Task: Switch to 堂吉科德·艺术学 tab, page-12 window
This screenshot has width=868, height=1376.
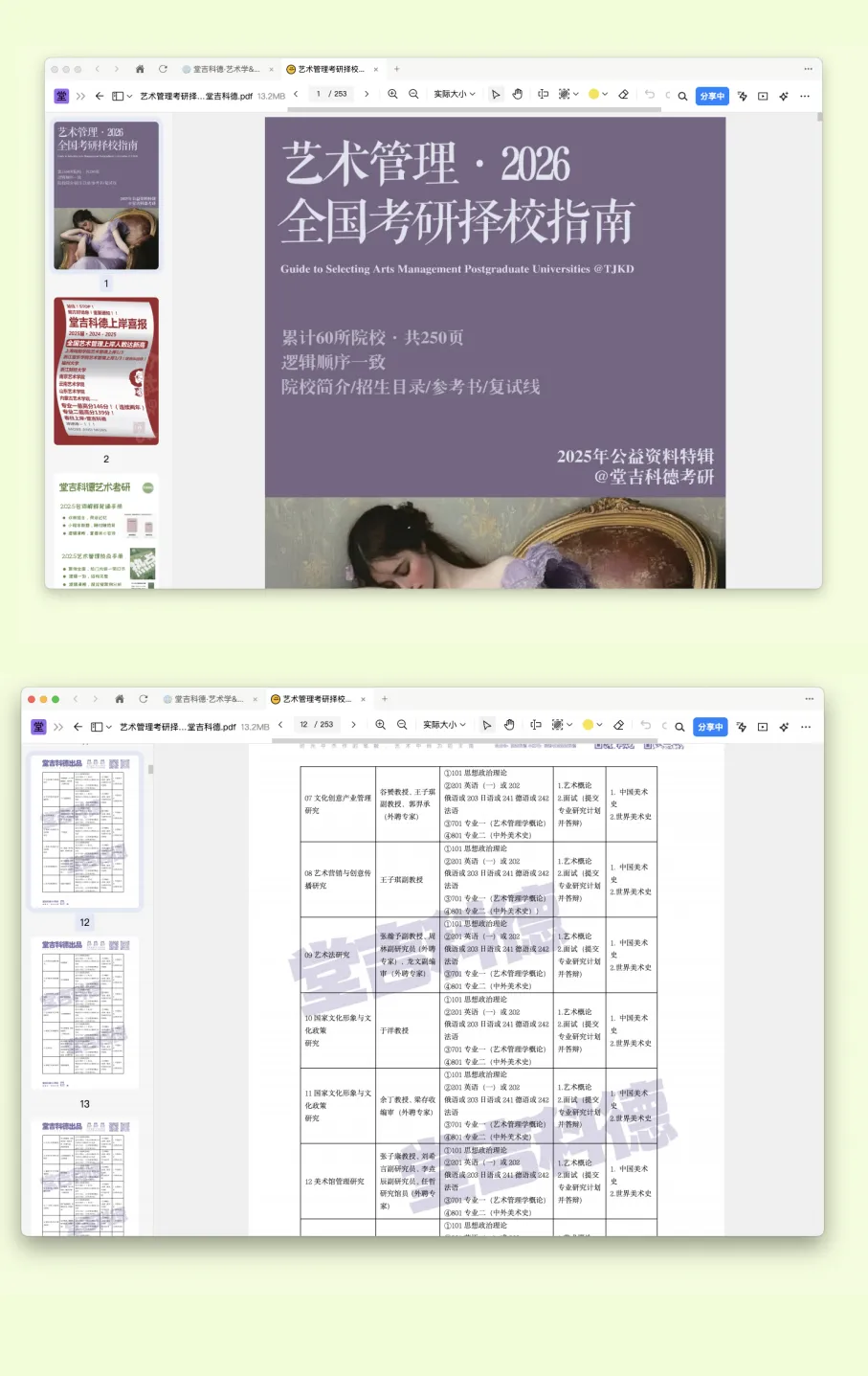Action: (x=205, y=699)
